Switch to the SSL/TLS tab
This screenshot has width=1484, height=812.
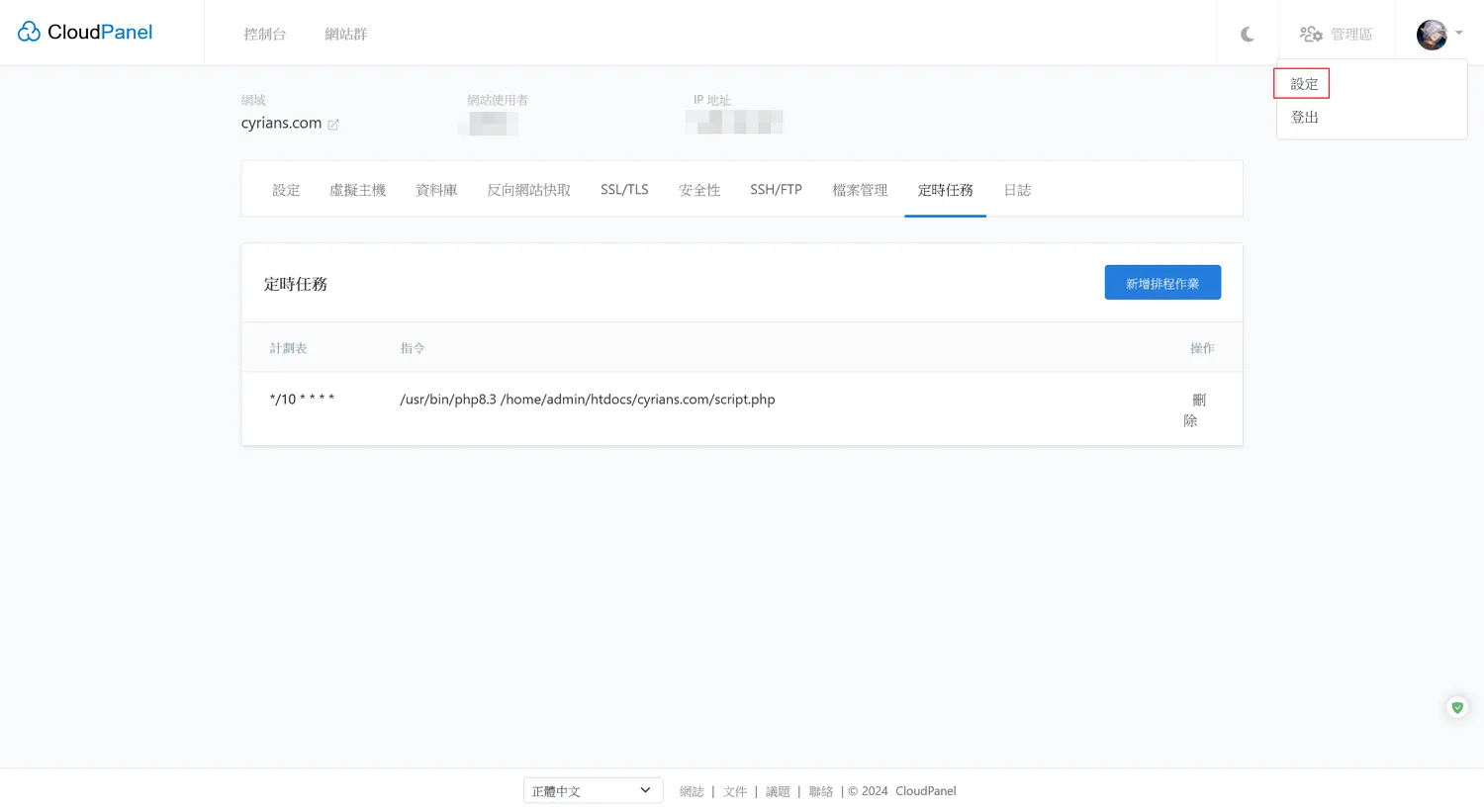[x=624, y=190]
